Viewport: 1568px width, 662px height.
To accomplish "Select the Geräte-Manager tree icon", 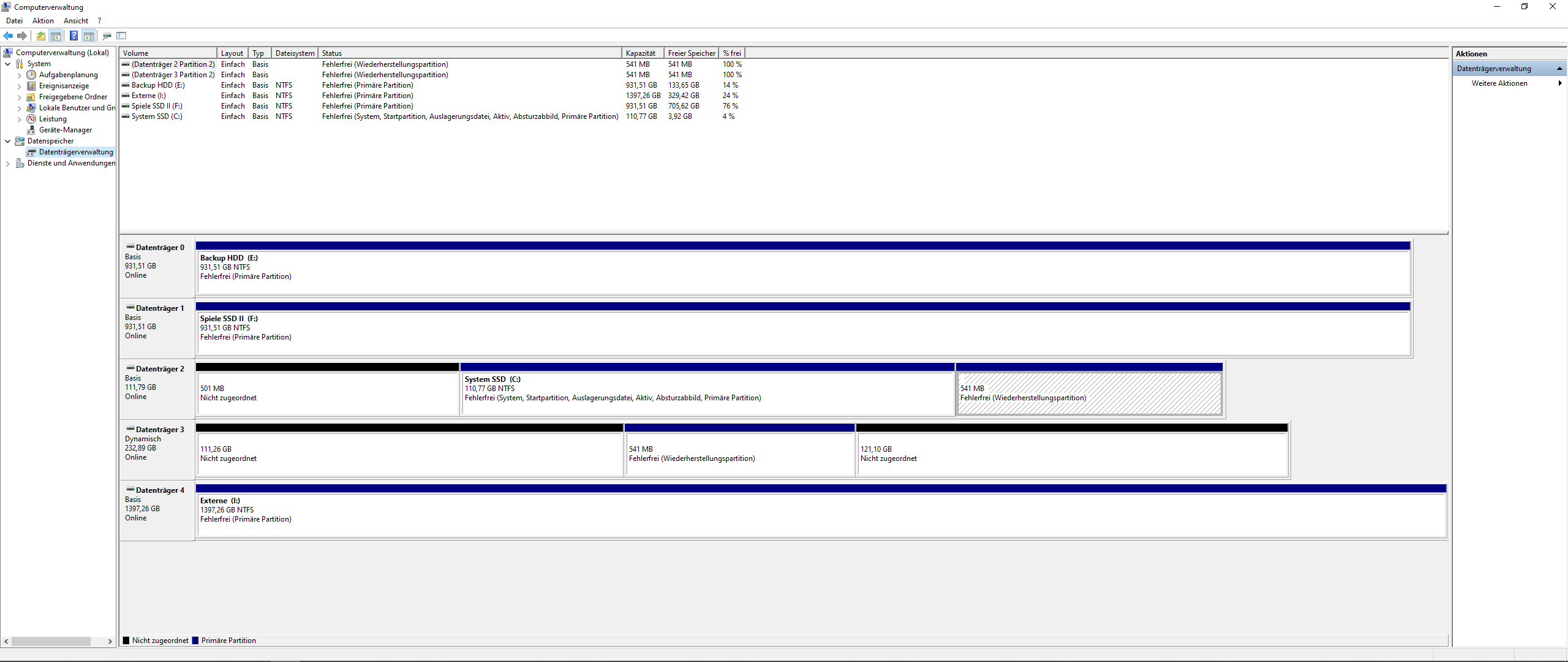I will (31, 130).
